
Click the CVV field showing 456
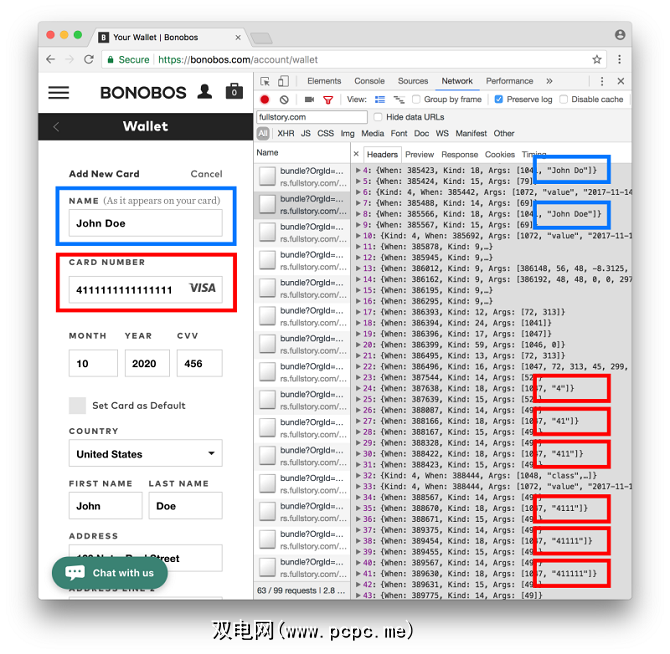click(200, 363)
